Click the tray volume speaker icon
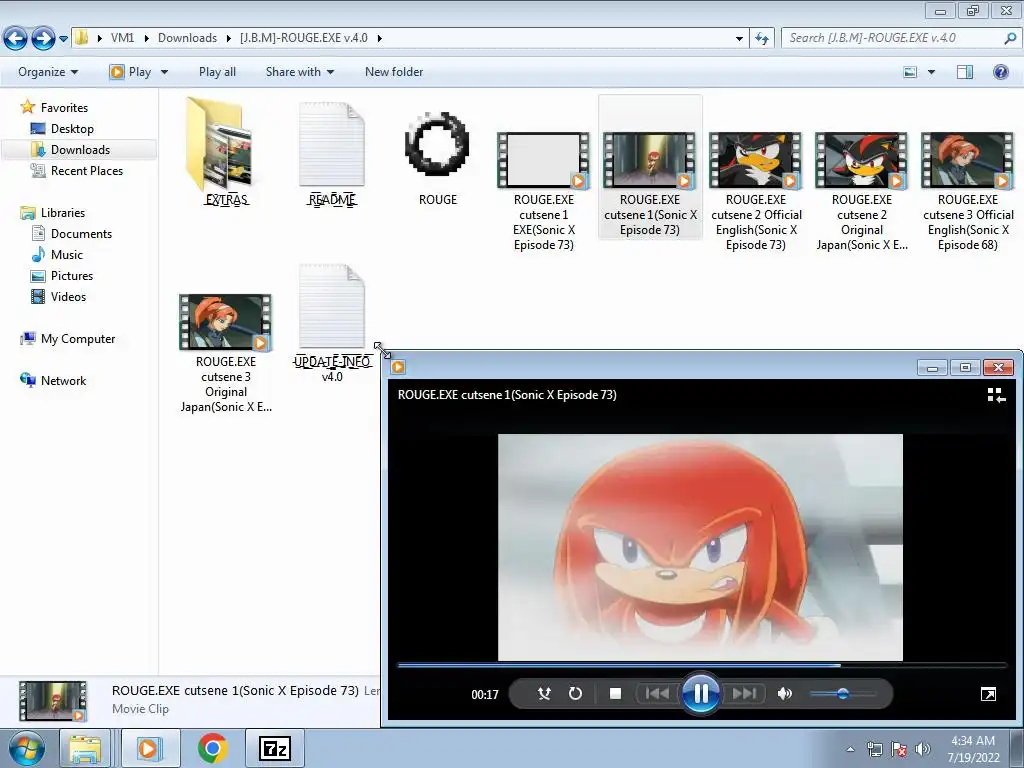The width and height of the screenshot is (1024, 768). tap(922, 749)
